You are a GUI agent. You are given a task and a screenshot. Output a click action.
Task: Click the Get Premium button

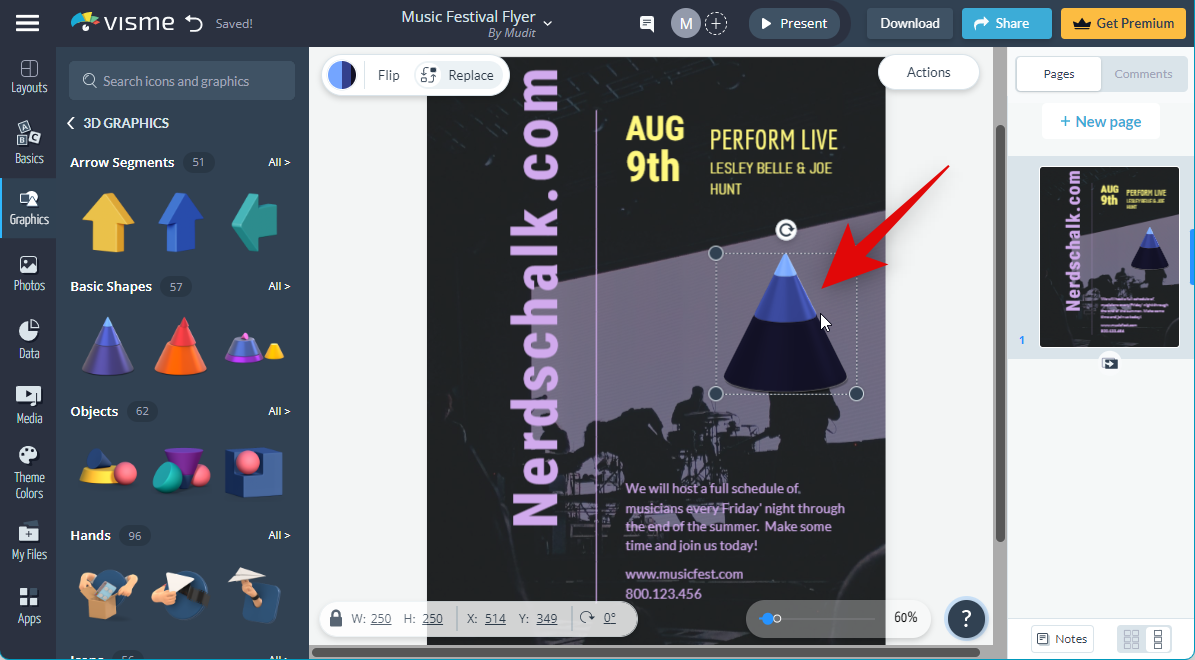(x=1123, y=23)
